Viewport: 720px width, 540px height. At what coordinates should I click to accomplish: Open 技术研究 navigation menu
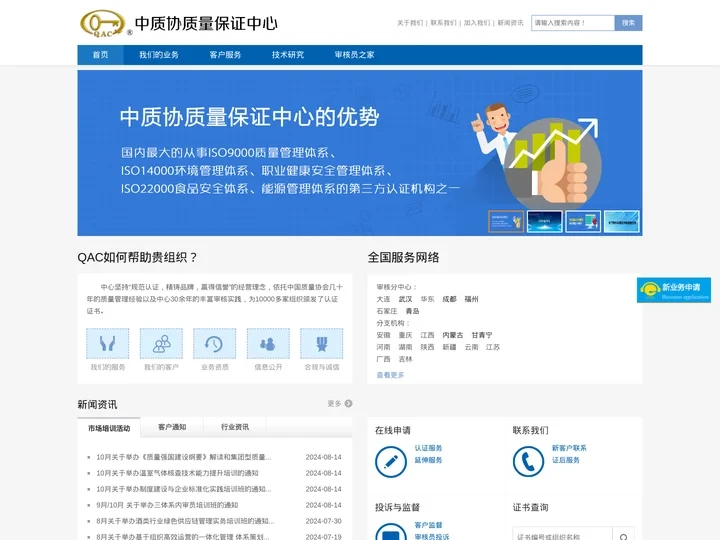(x=288, y=55)
